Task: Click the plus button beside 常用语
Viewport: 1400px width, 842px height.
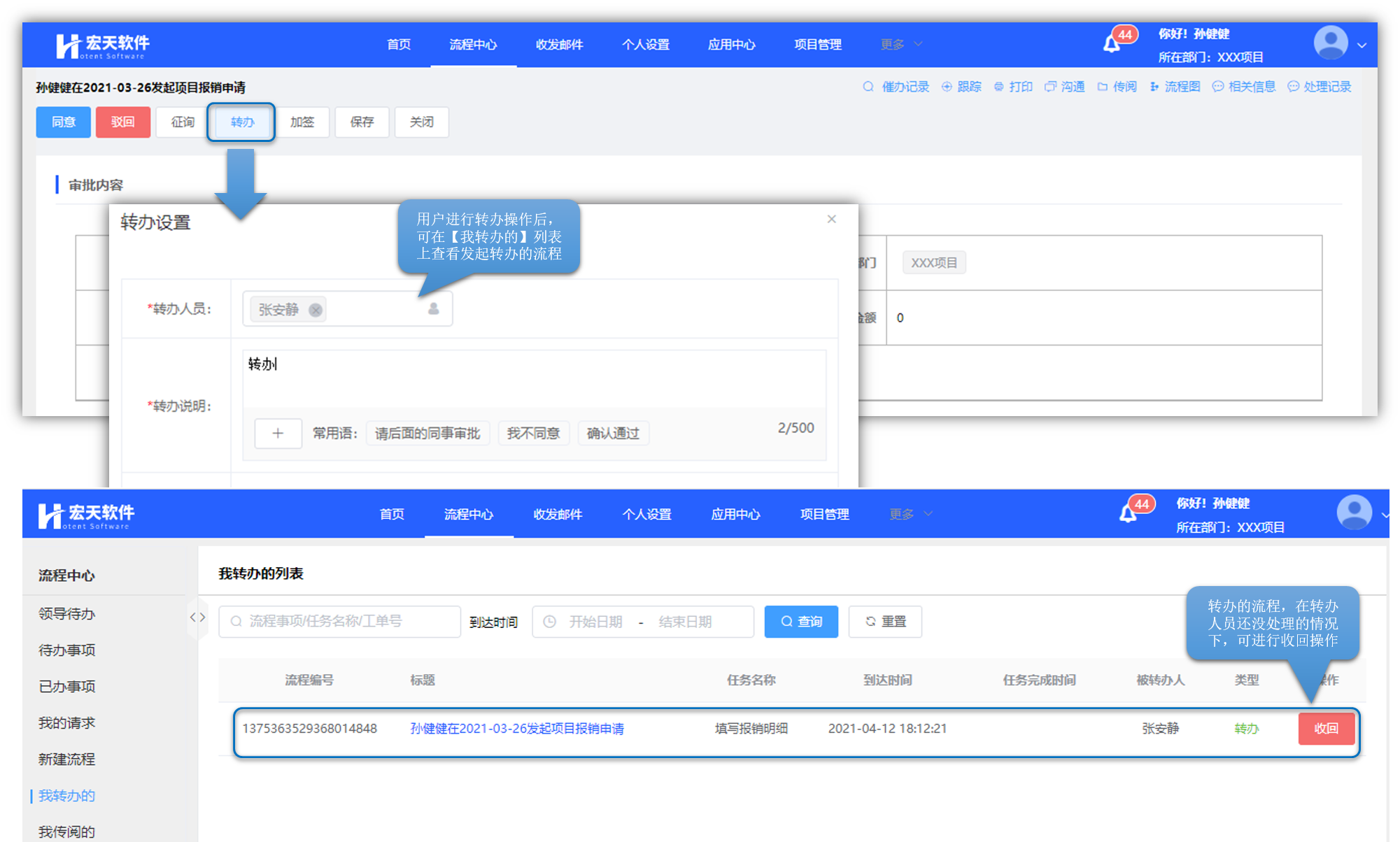Action: [x=278, y=434]
